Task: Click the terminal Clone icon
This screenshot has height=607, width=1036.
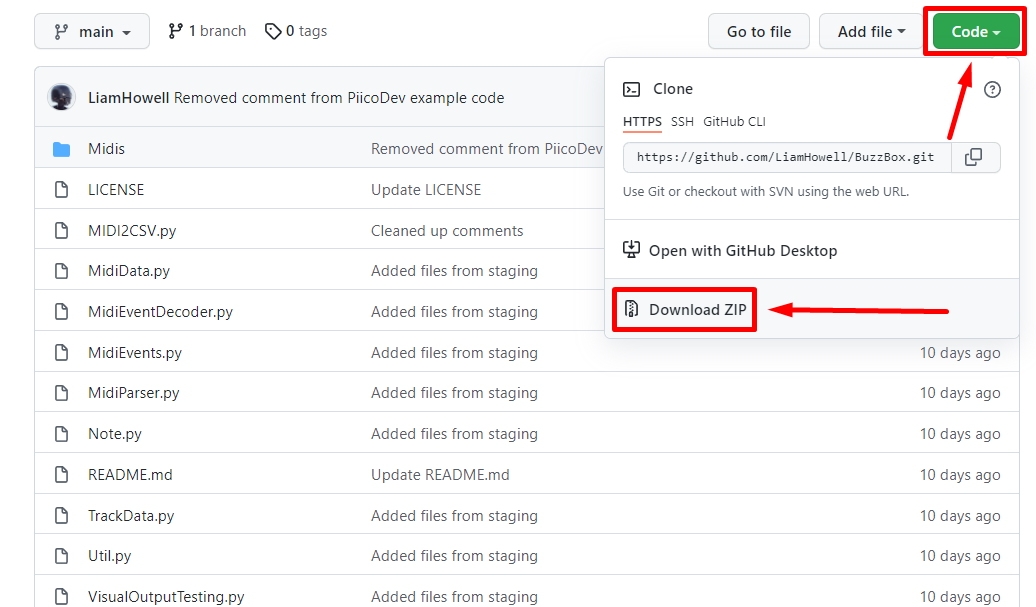Action: [x=630, y=88]
